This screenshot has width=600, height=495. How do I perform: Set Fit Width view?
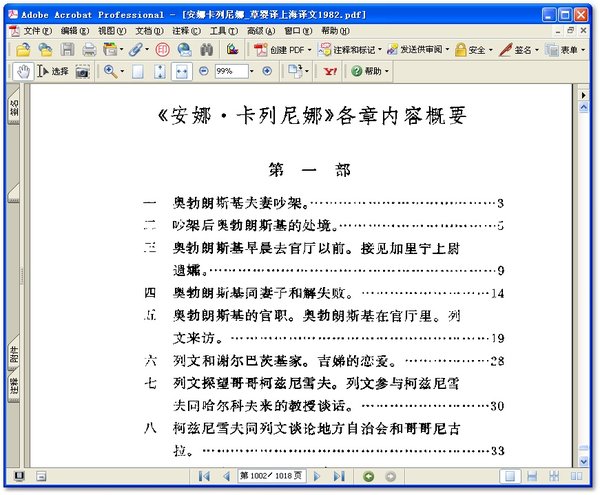[x=182, y=72]
